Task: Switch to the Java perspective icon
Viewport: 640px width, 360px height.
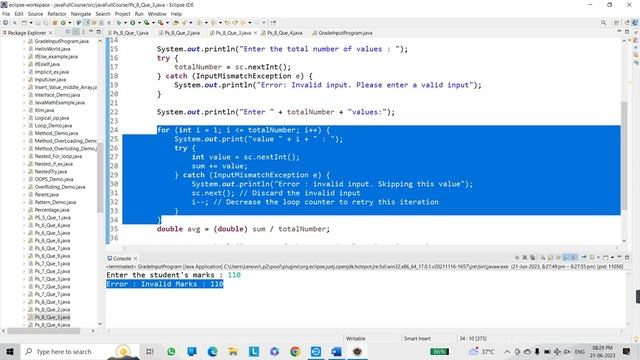Action: pos(635,22)
